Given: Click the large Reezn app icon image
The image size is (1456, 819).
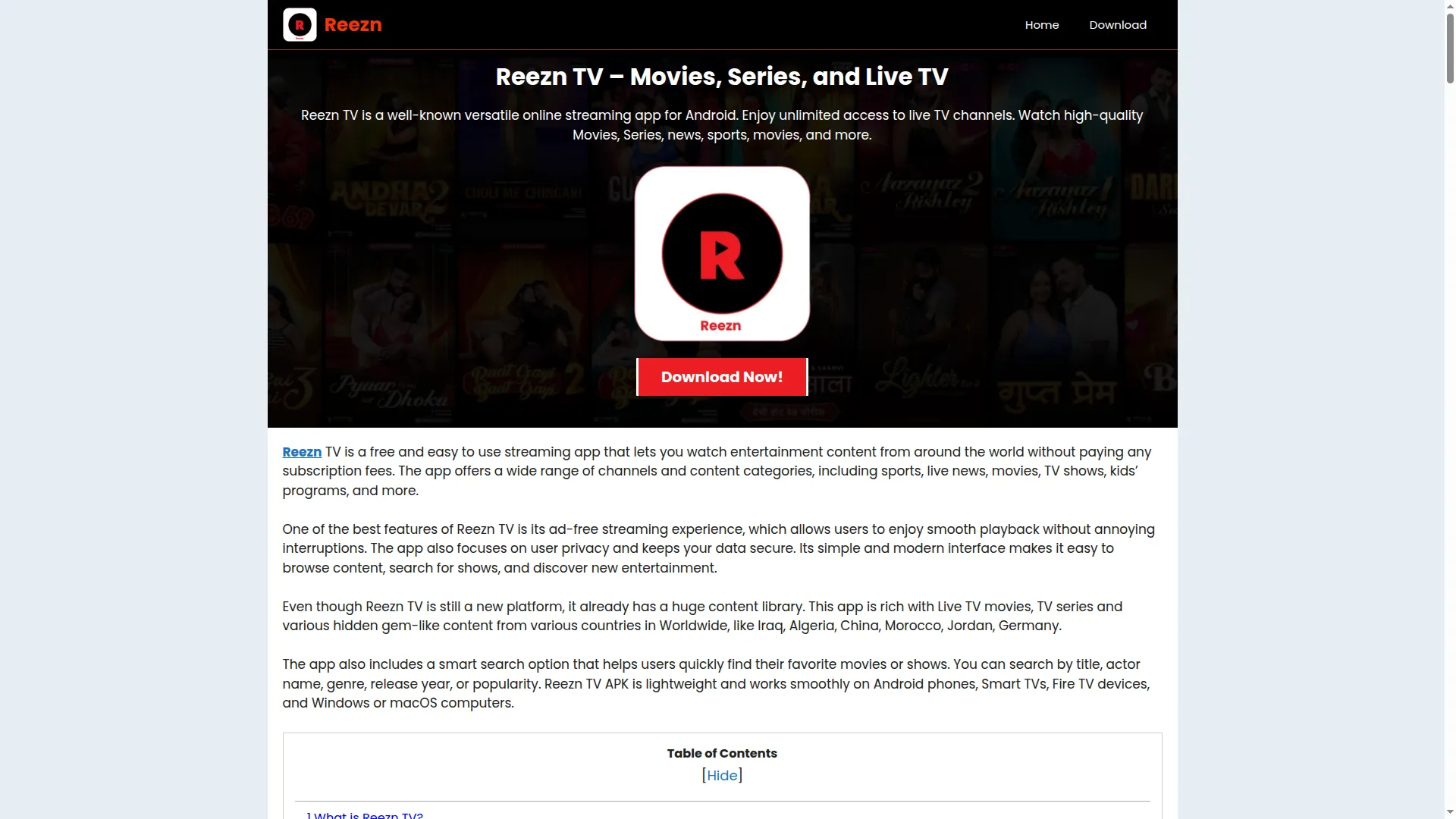Looking at the screenshot, I should click(x=722, y=253).
